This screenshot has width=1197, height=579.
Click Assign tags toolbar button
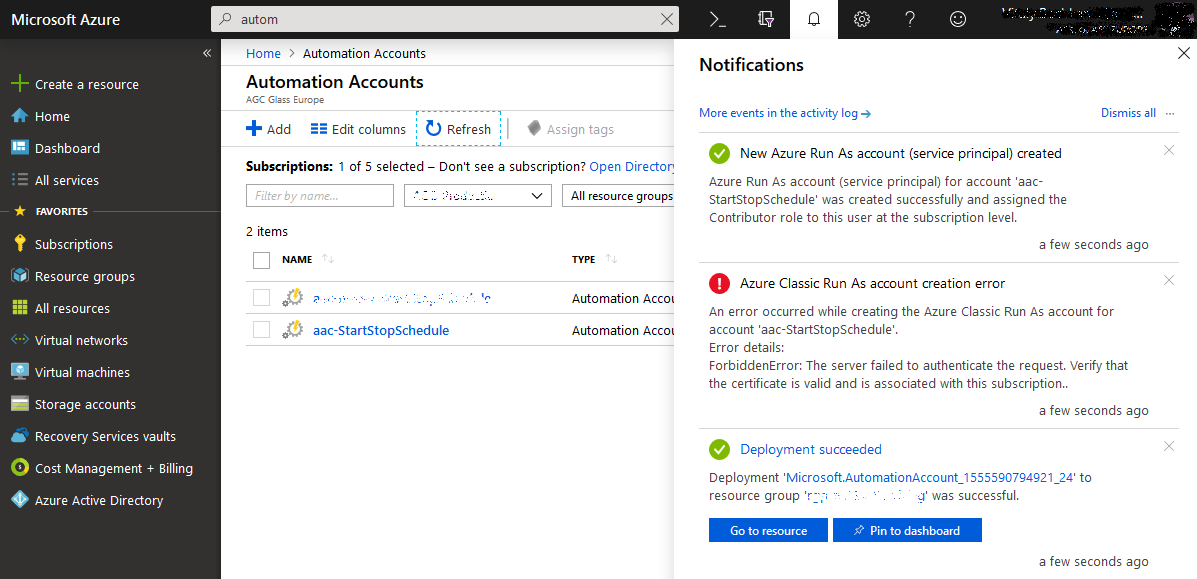(x=570, y=129)
